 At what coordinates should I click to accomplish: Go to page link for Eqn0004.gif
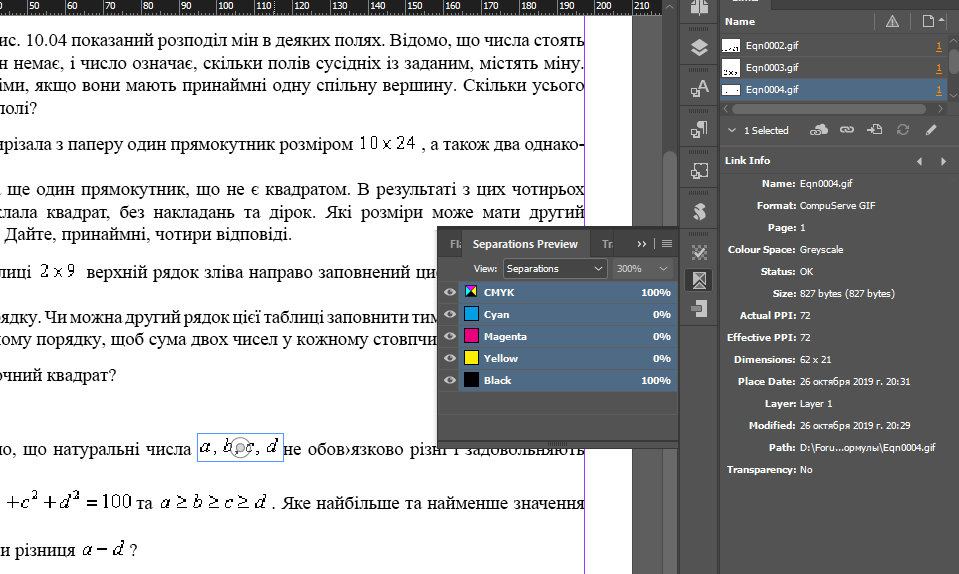click(939, 90)
